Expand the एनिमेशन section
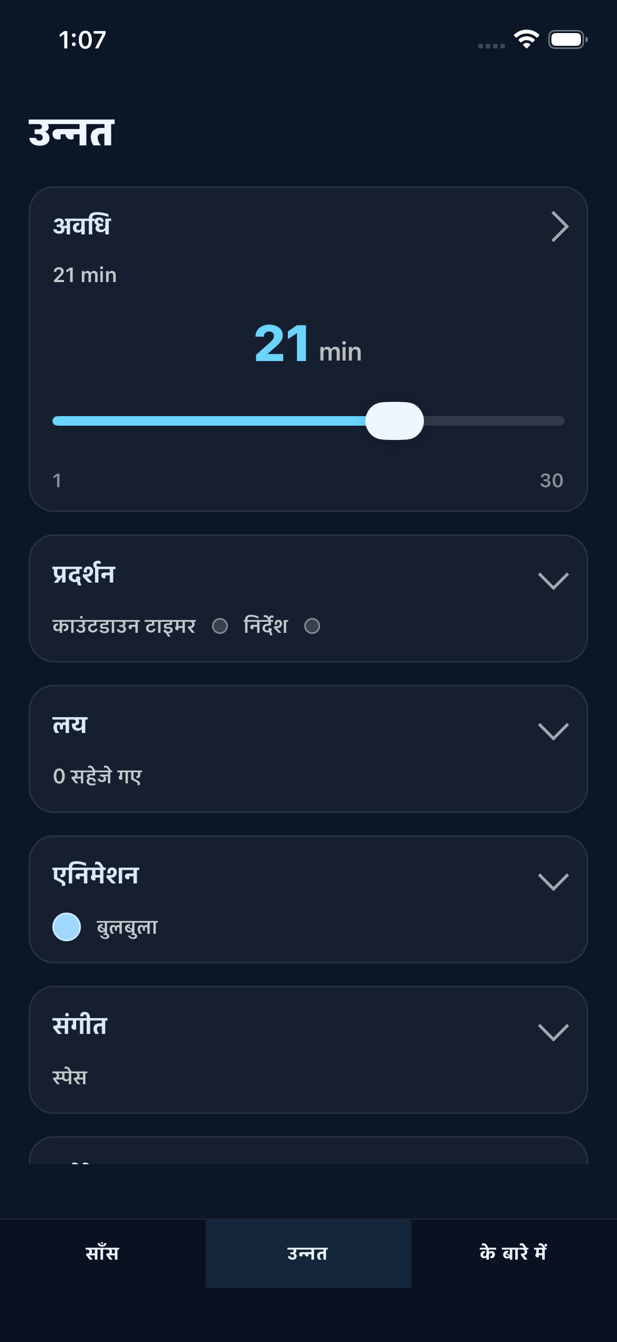 click(553, 881)
